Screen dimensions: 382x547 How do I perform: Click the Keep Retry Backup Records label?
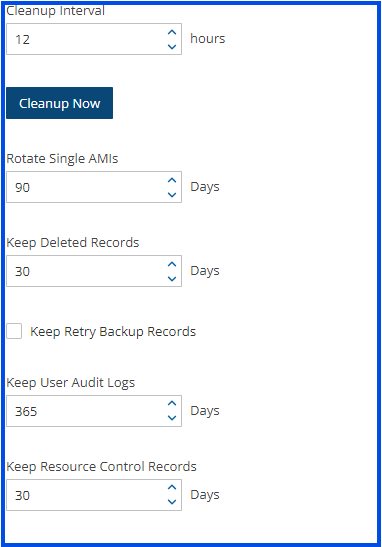tap(113, 332)
